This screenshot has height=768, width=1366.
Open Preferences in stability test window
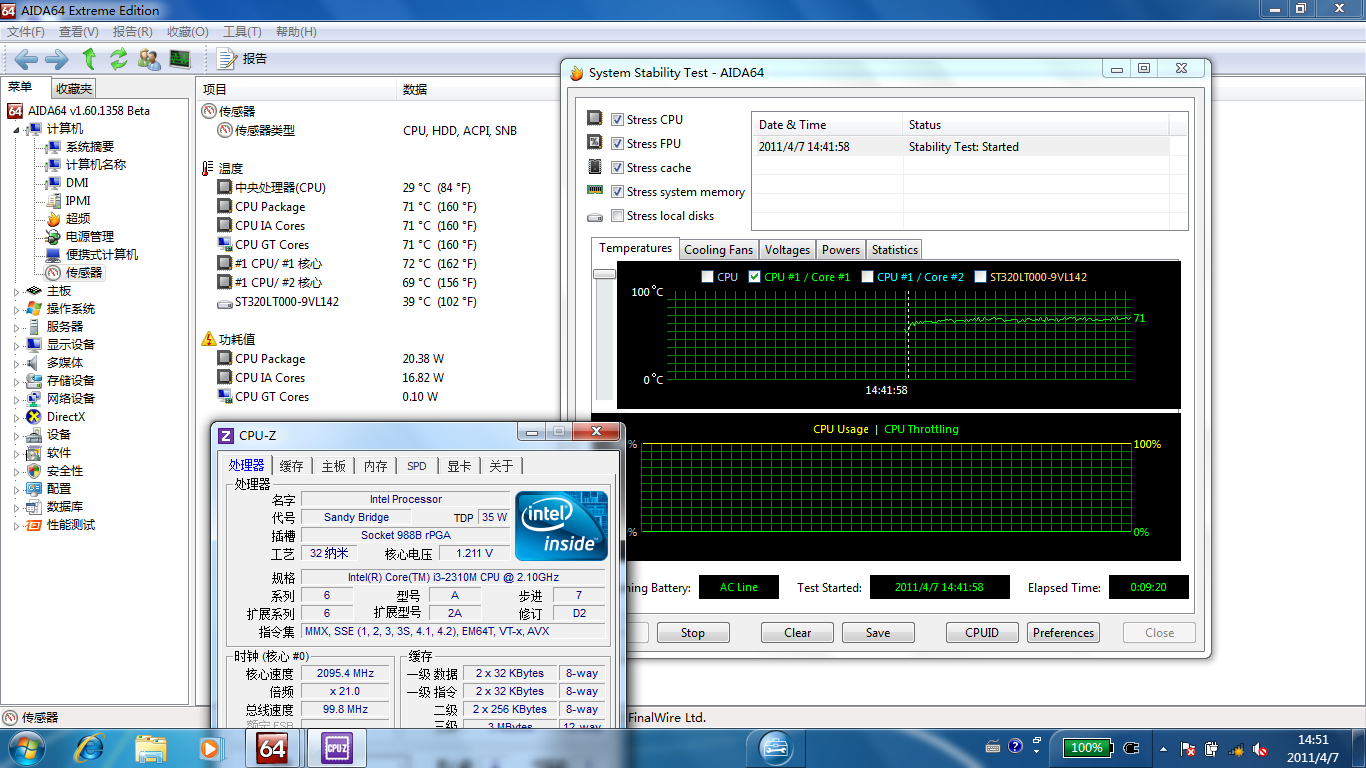click(1063, 633)
